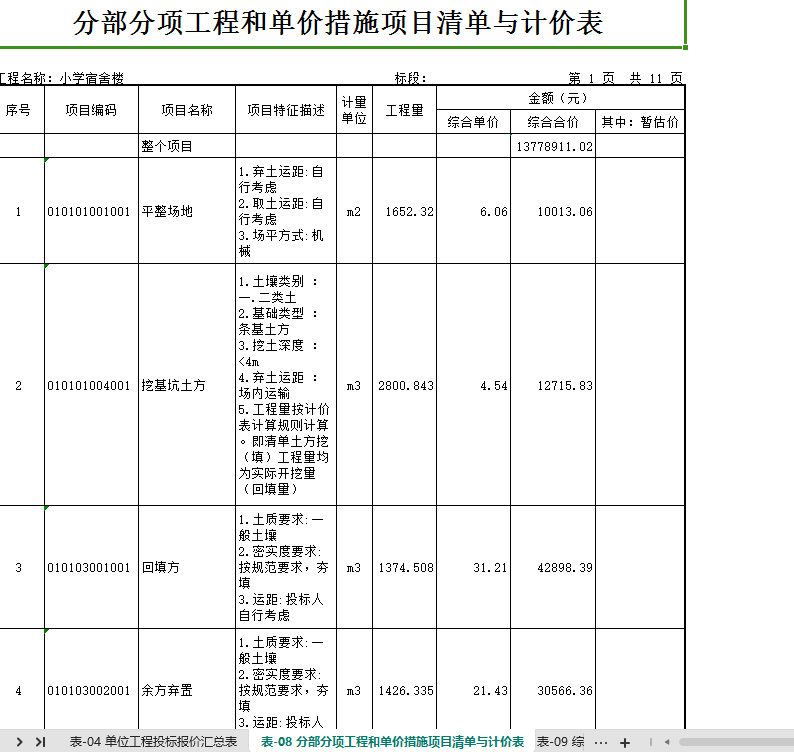Click the horizontal scrollbar track

point(737,742)
